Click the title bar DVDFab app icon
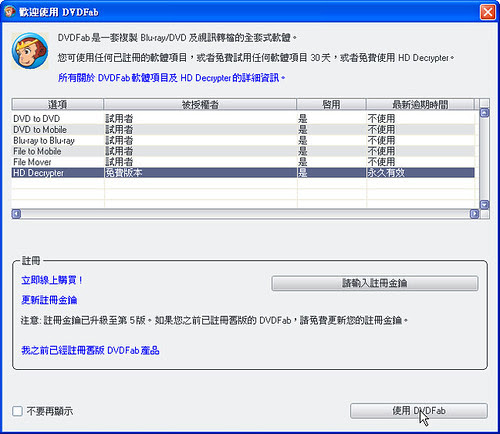 pos(9,12)
